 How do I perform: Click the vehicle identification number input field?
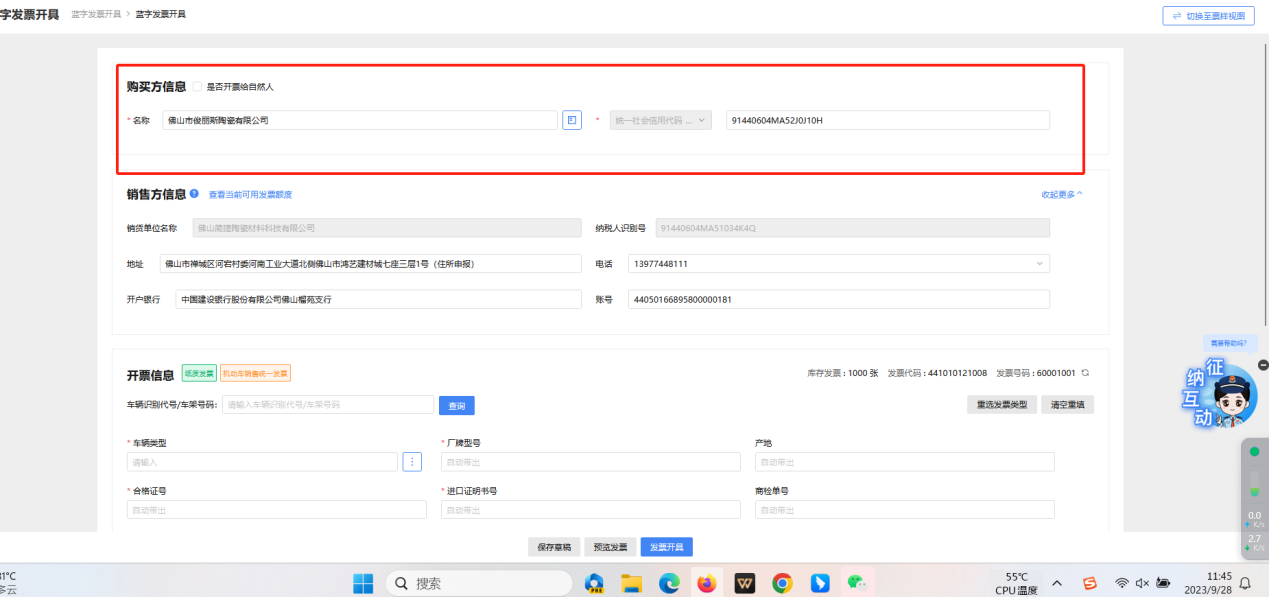coord(327,405)
